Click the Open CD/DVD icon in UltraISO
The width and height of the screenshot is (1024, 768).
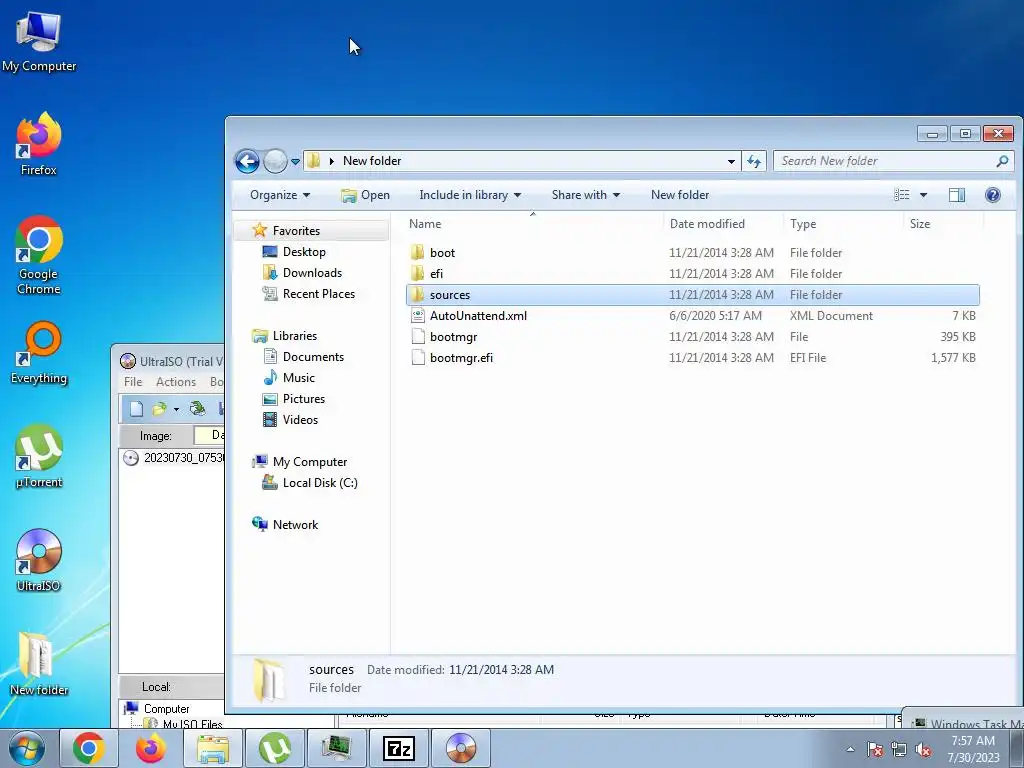(197, 409)
